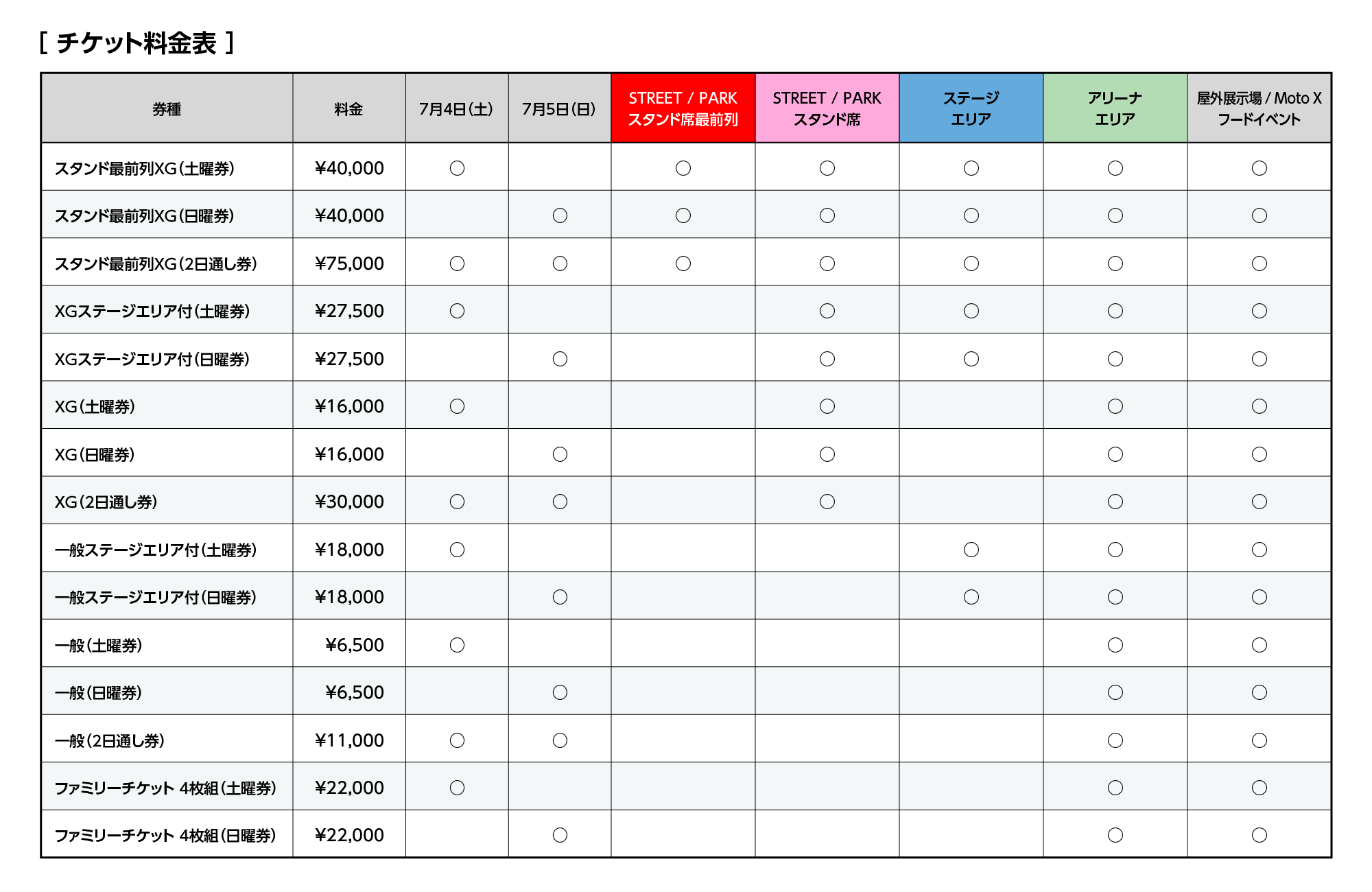Click the チケット料金表 title
1372x892 pixels.
tap(137, 43)
